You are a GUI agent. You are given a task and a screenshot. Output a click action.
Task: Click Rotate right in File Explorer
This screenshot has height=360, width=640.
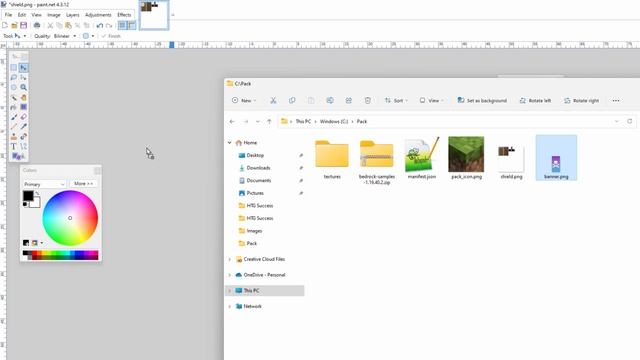pyautogui.click(x=581, y=100)
